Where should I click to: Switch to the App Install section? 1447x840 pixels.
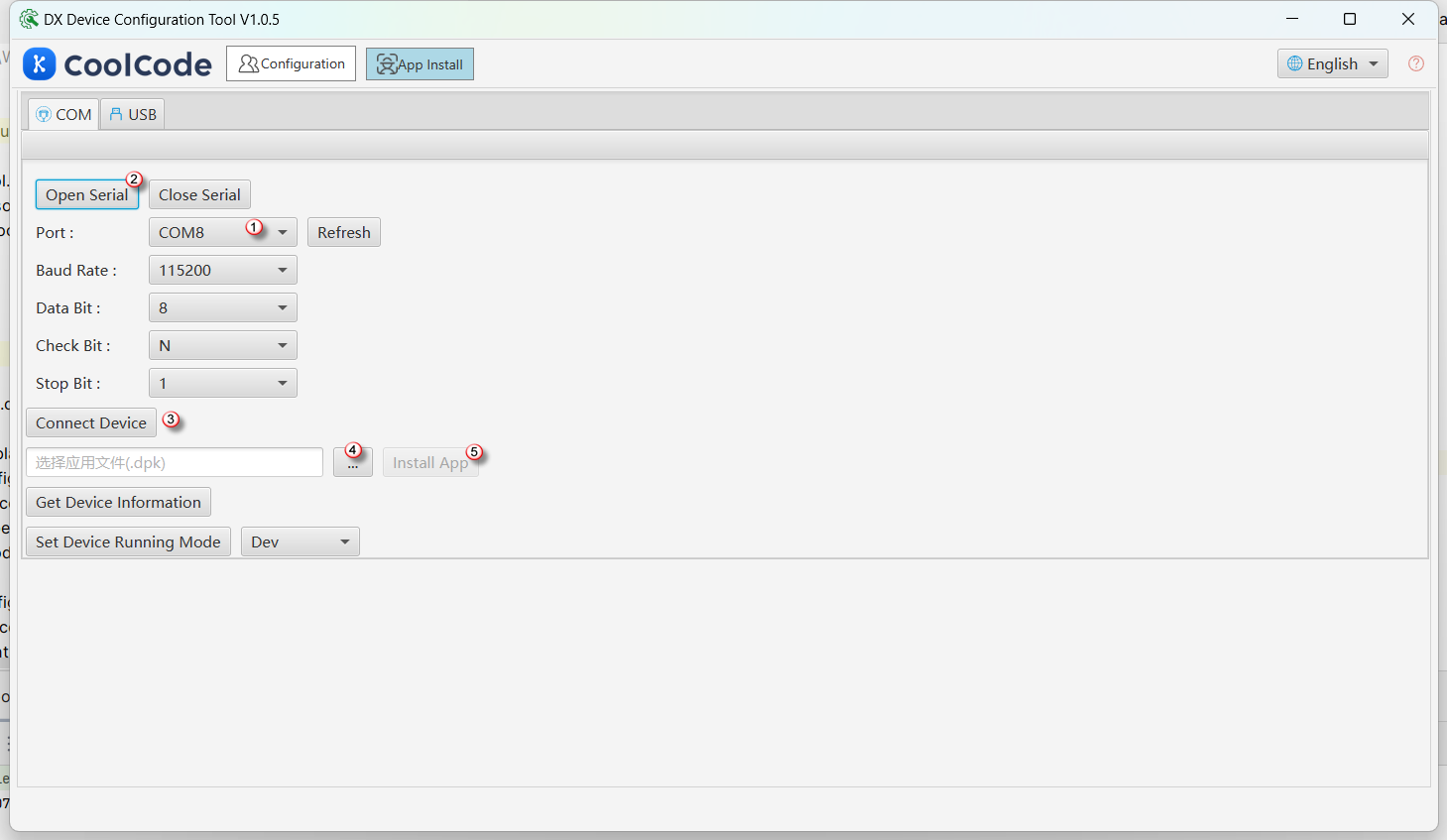[x=420, y=64]
